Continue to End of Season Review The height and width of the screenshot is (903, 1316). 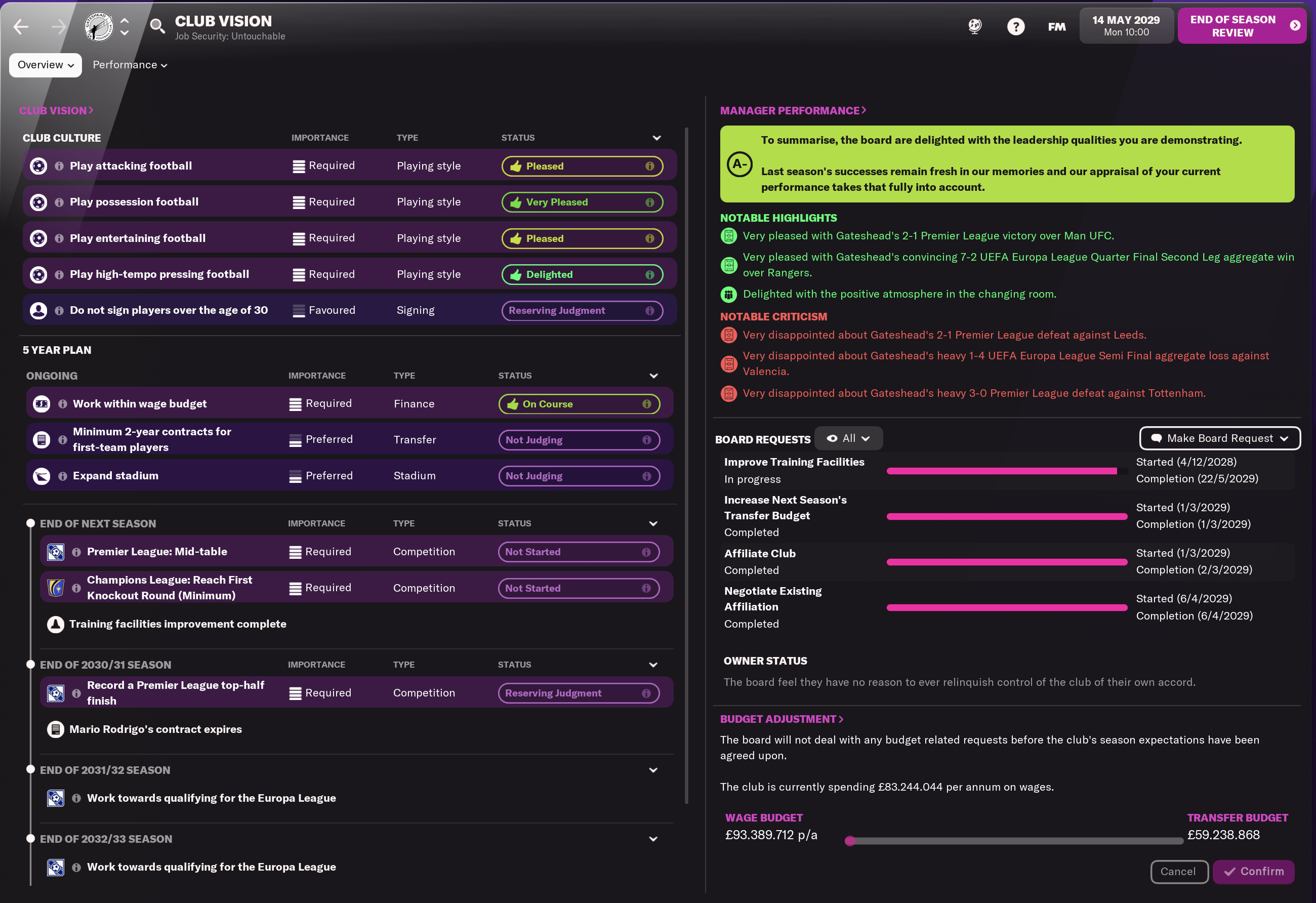[x=1242, y=26]
